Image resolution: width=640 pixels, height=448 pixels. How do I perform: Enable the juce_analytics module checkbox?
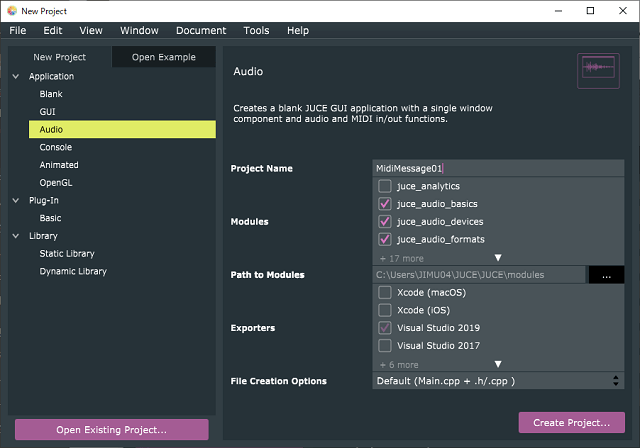pos(384,186)
